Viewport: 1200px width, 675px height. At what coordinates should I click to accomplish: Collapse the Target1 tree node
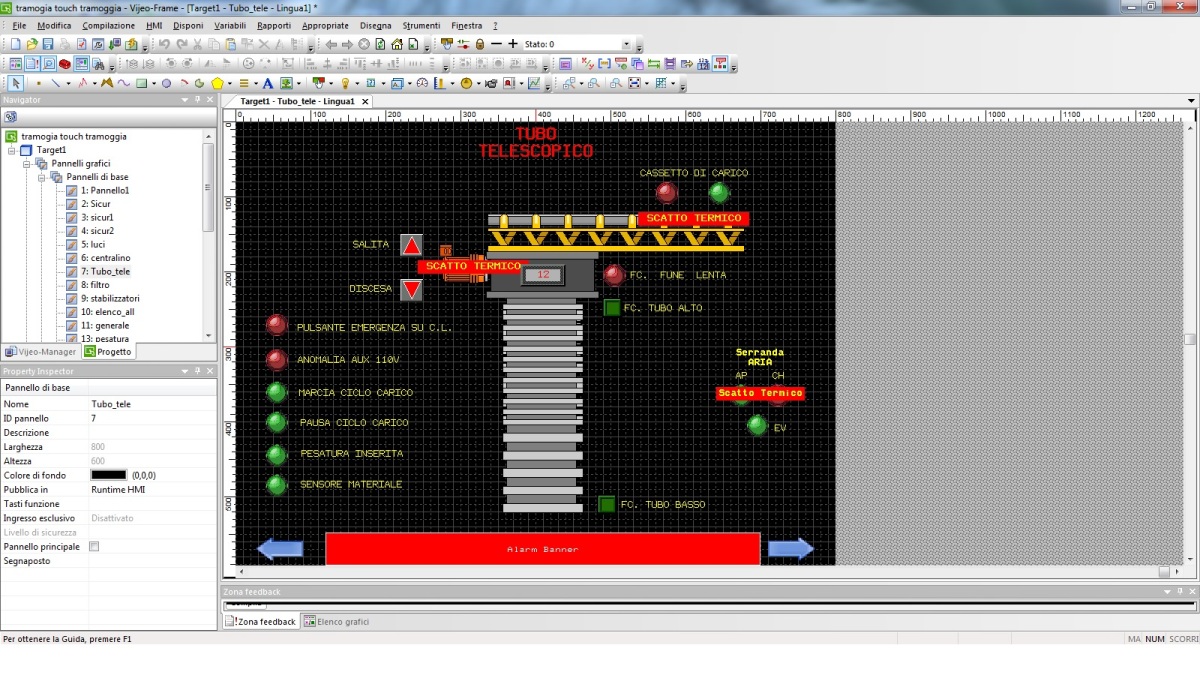pyautogui.click(x=12, y=150)
